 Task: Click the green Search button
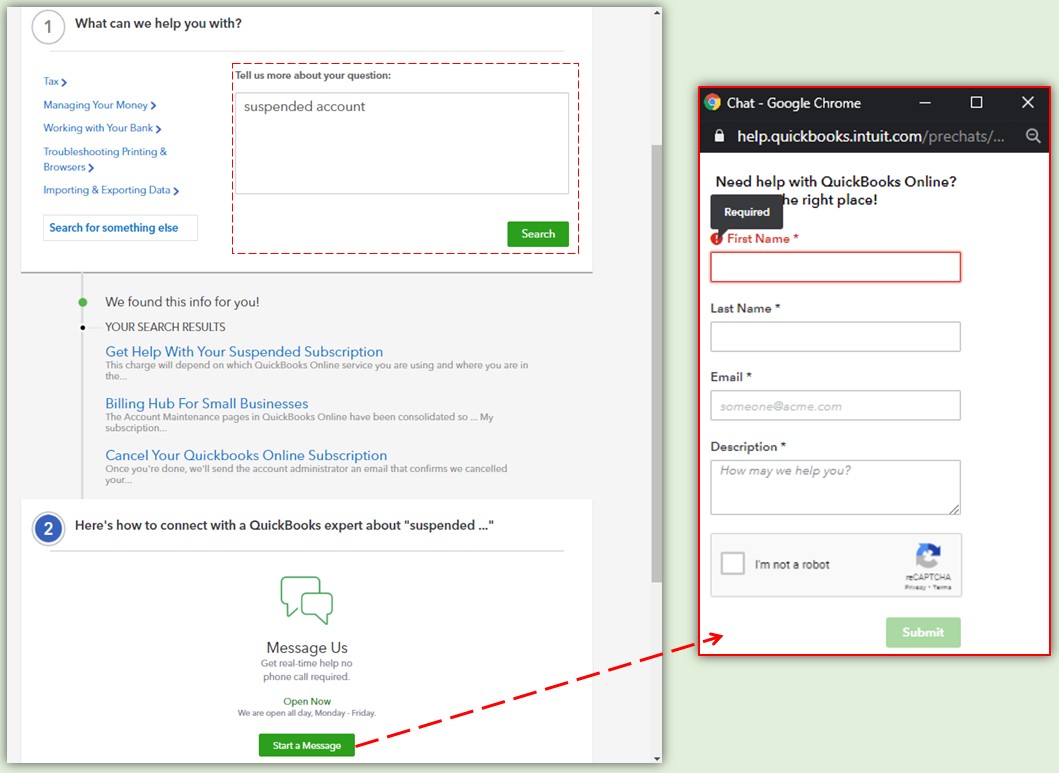pyautogui.click(x=538, y=234)
